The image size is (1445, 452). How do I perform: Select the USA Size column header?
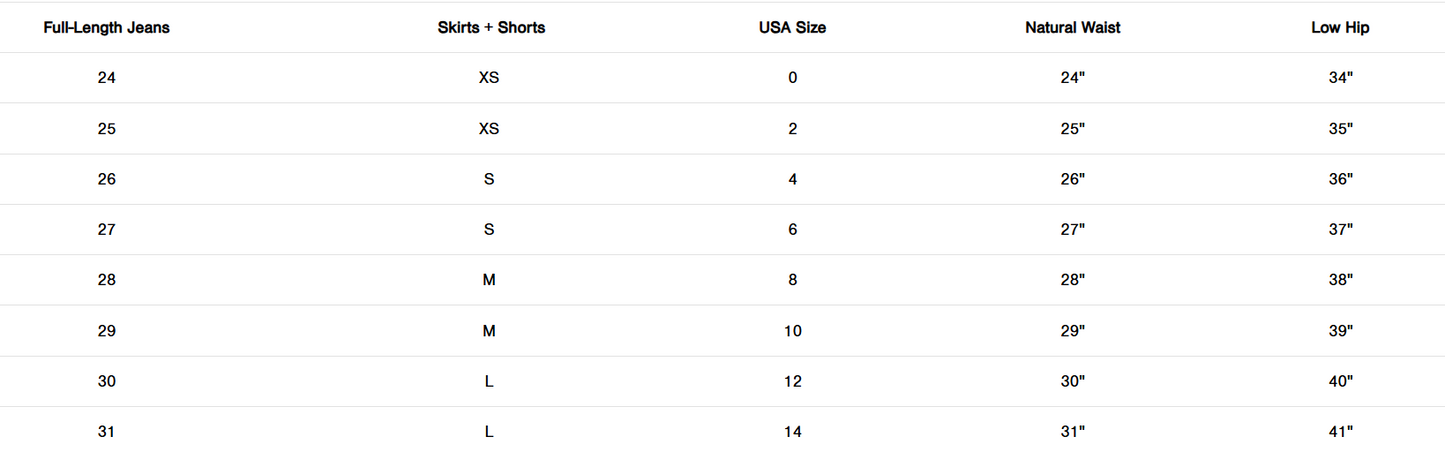point(792,28)
